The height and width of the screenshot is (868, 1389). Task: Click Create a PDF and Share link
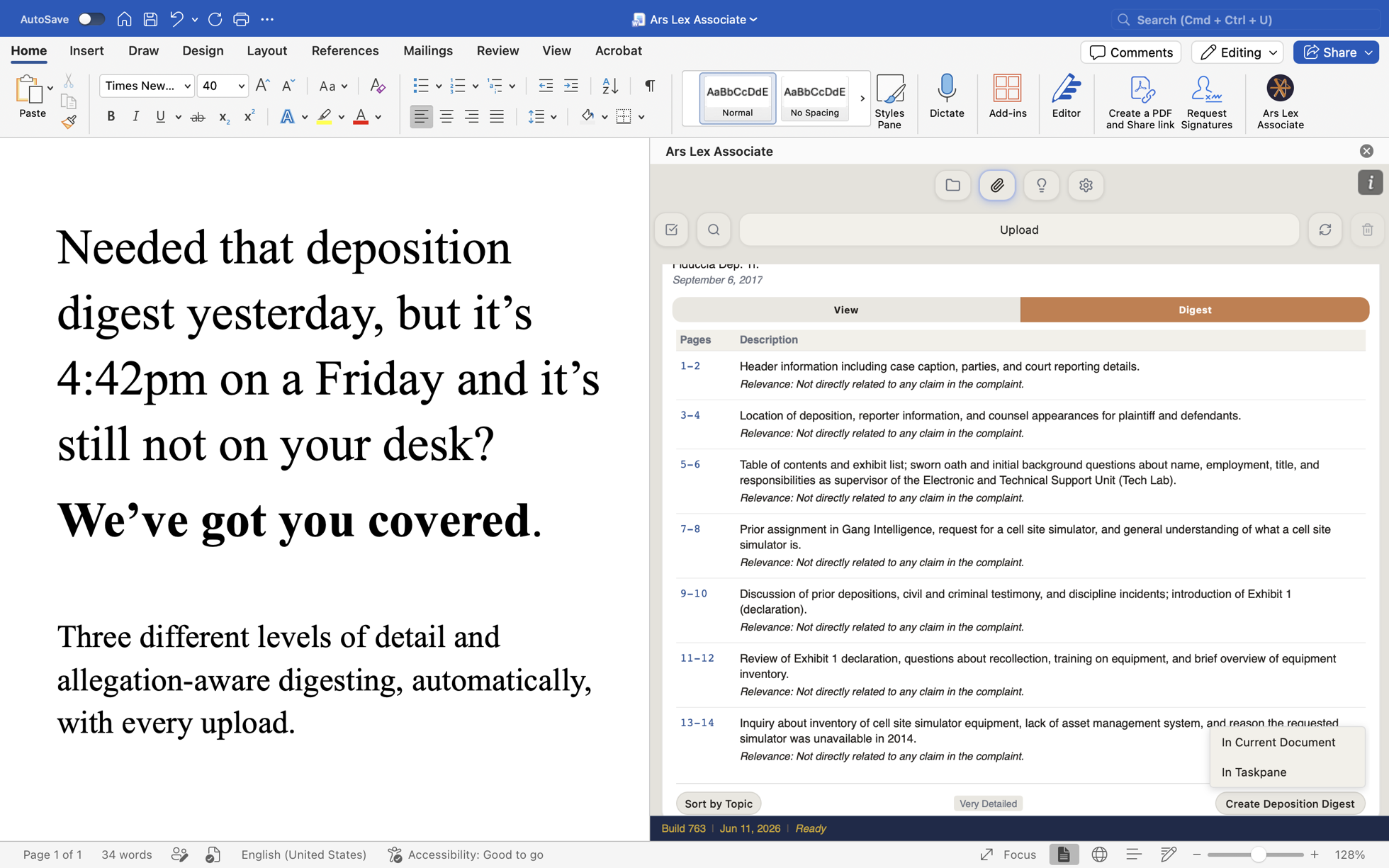[1140, 101]
